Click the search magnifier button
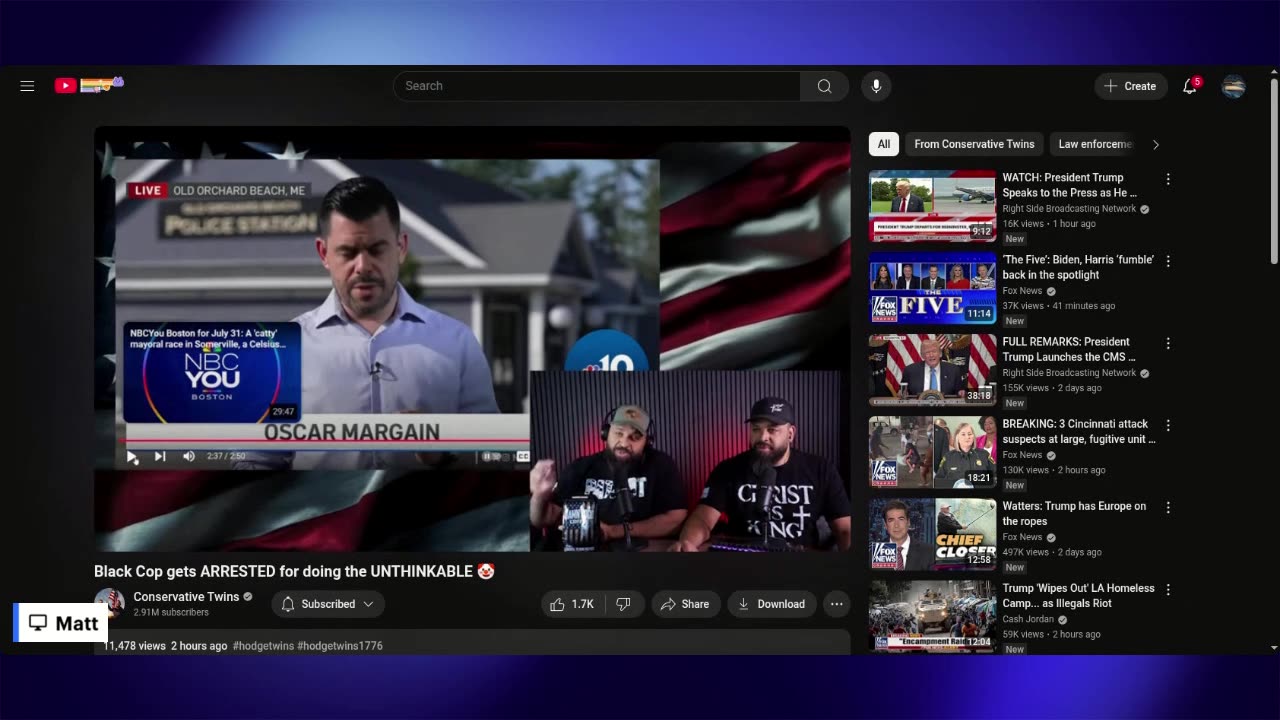 click(x=824, y=86)
